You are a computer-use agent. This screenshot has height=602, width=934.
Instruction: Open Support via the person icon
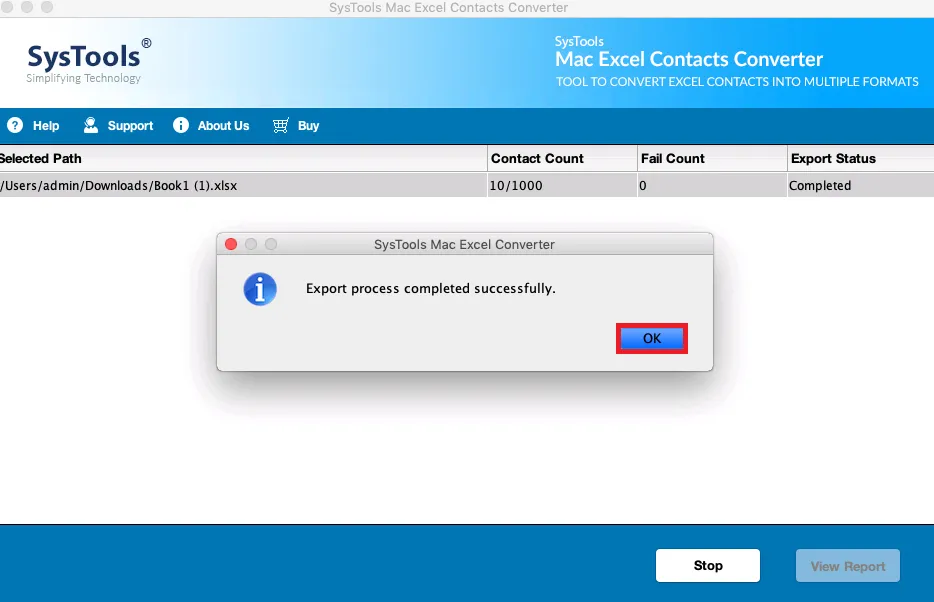pyautogui.click(x=91, y=125)
